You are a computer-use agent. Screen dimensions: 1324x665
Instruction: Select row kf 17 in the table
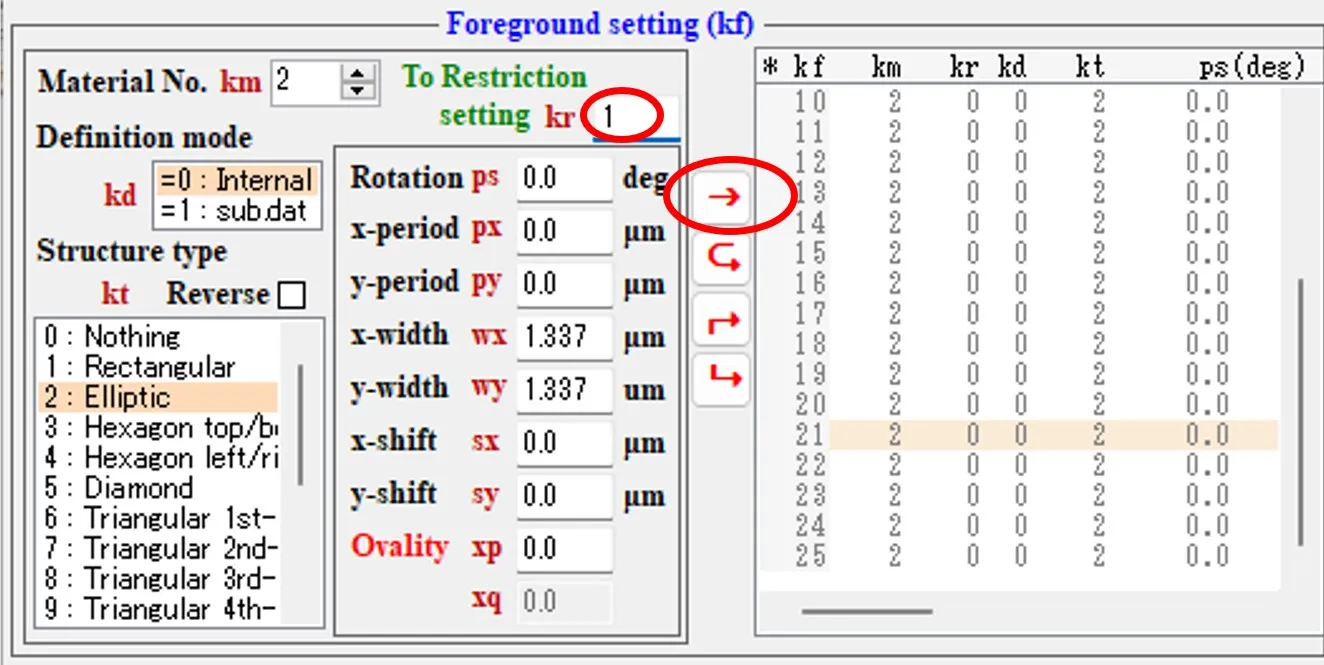[1019, 314]
